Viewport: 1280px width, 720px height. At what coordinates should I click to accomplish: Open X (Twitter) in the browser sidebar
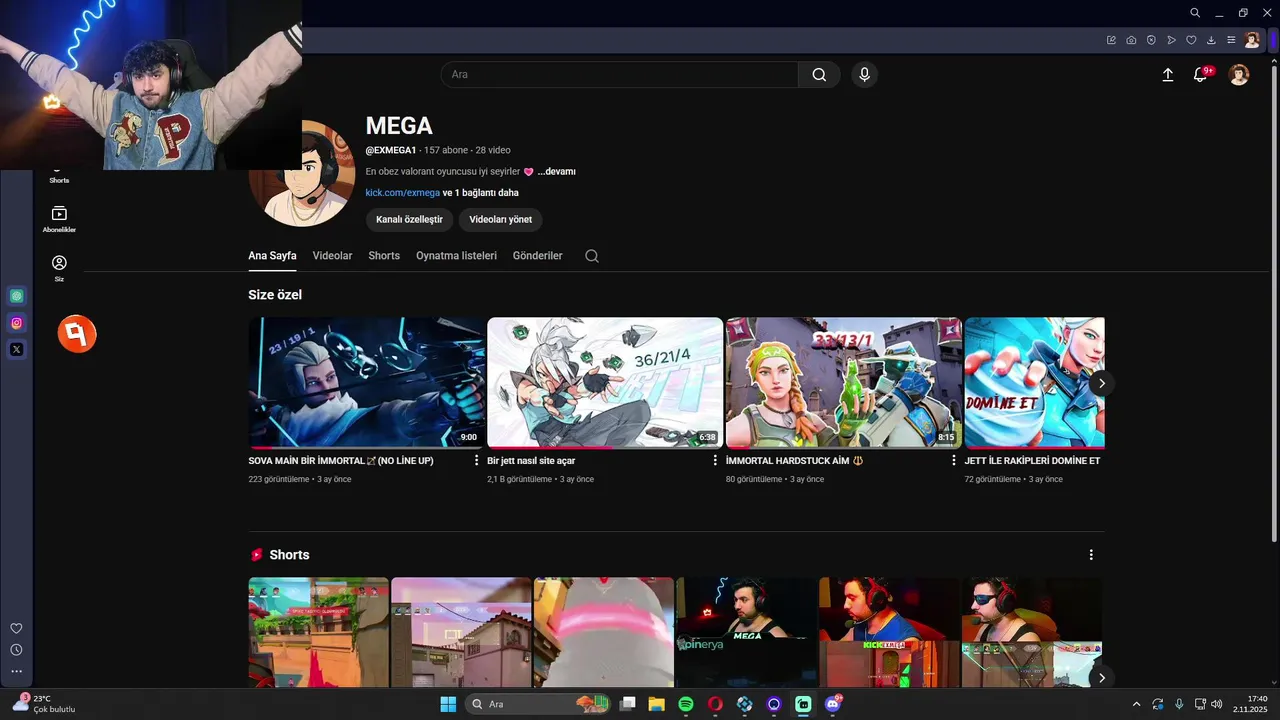click(x=16, y=349)
